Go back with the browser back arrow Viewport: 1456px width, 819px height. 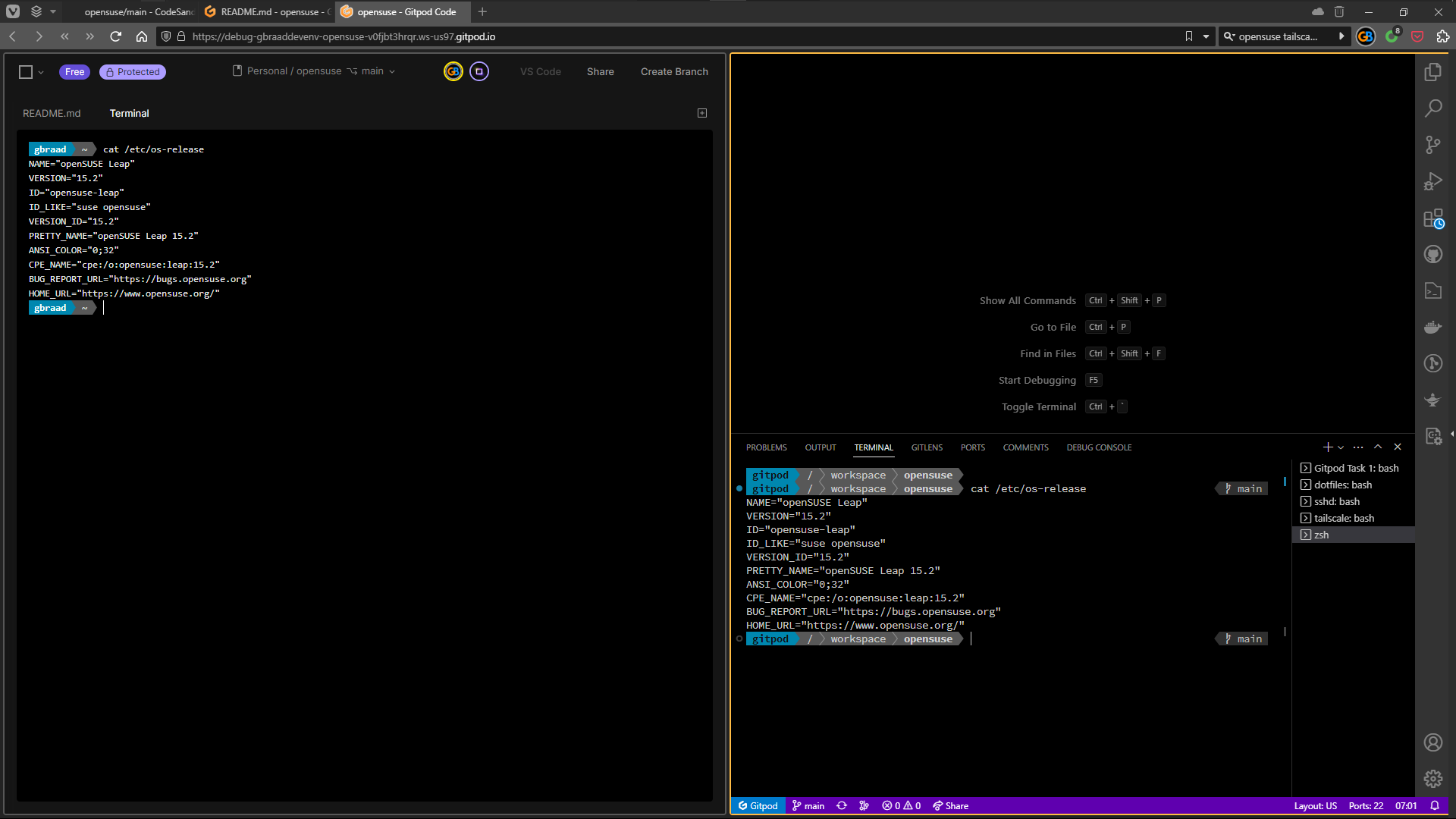(x=13, y=36)
